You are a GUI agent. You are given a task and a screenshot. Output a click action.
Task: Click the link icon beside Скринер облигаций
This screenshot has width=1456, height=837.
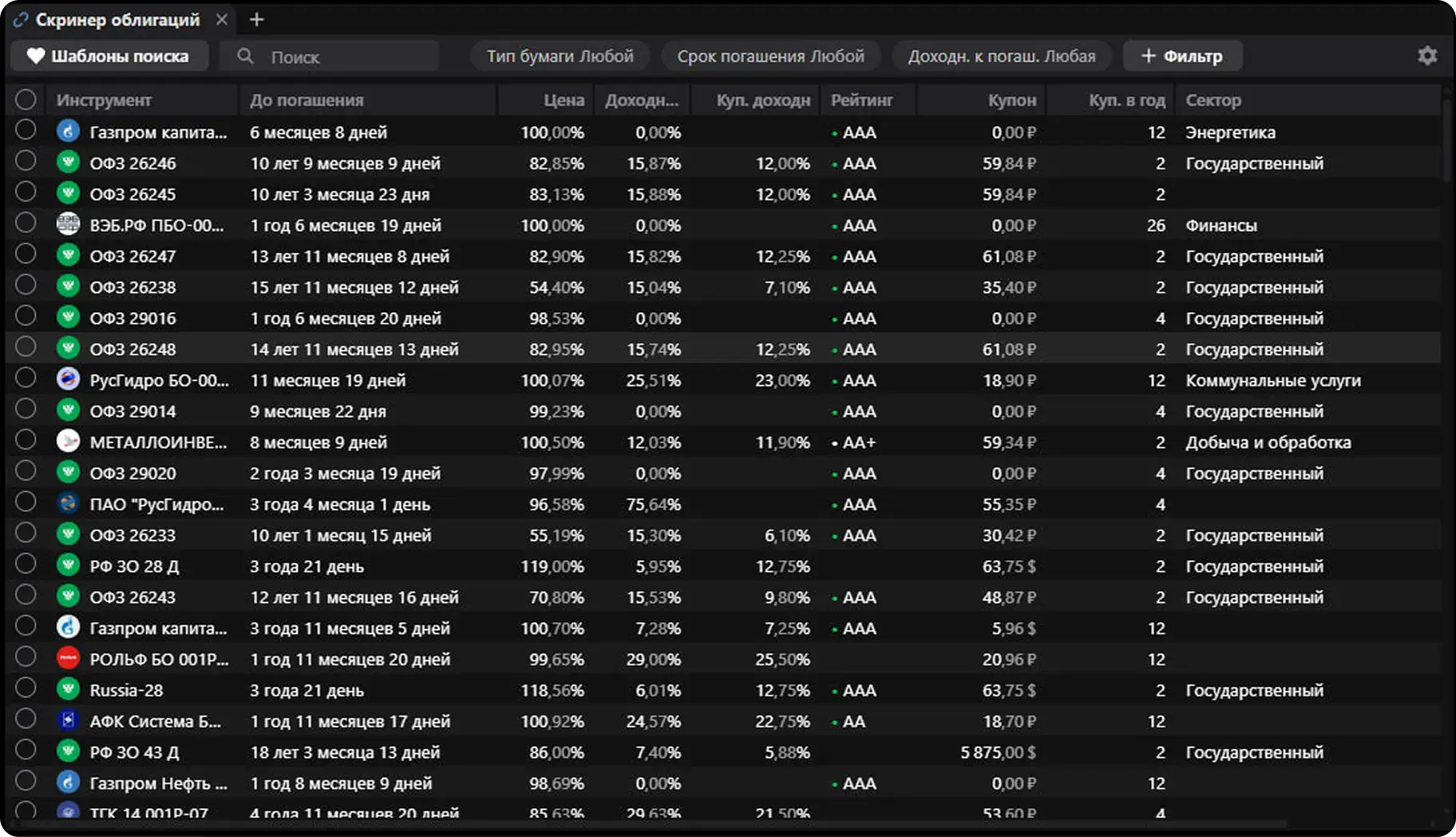click(21, 20)
